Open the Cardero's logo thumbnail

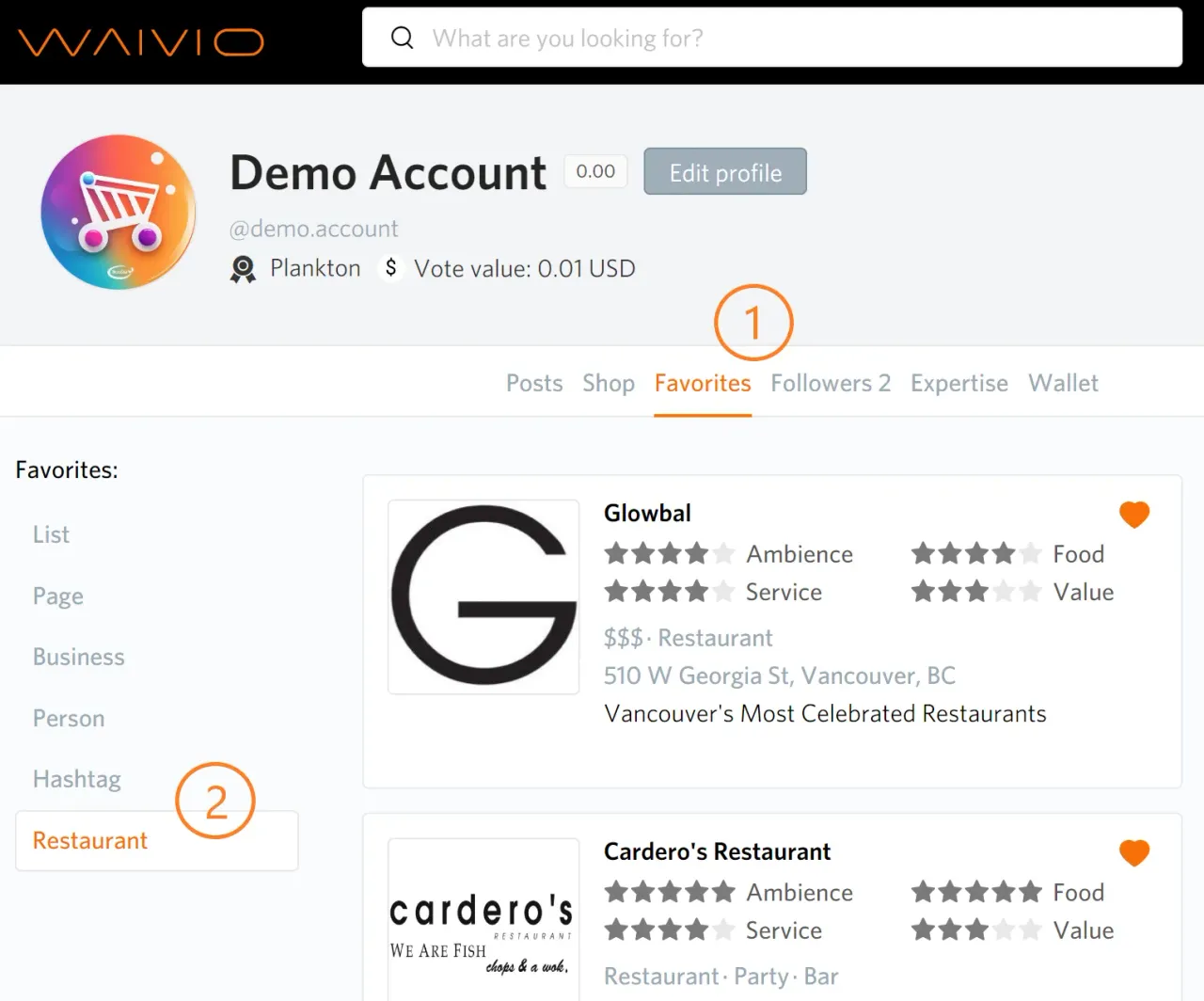click(483, 920)
